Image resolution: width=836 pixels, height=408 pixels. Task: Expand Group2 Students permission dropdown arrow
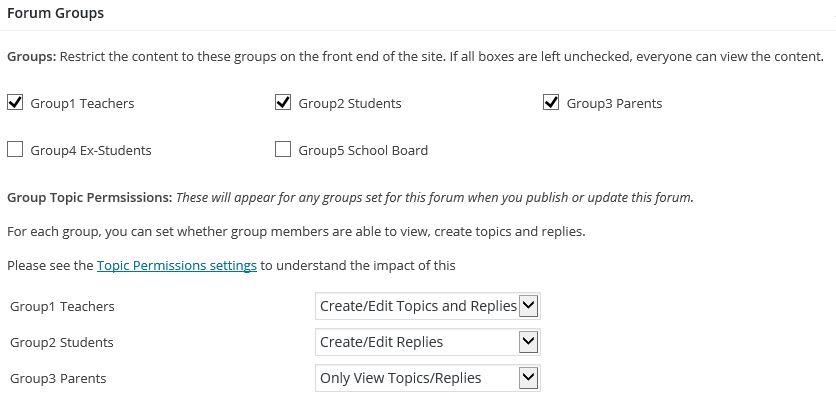pos(528,342)
